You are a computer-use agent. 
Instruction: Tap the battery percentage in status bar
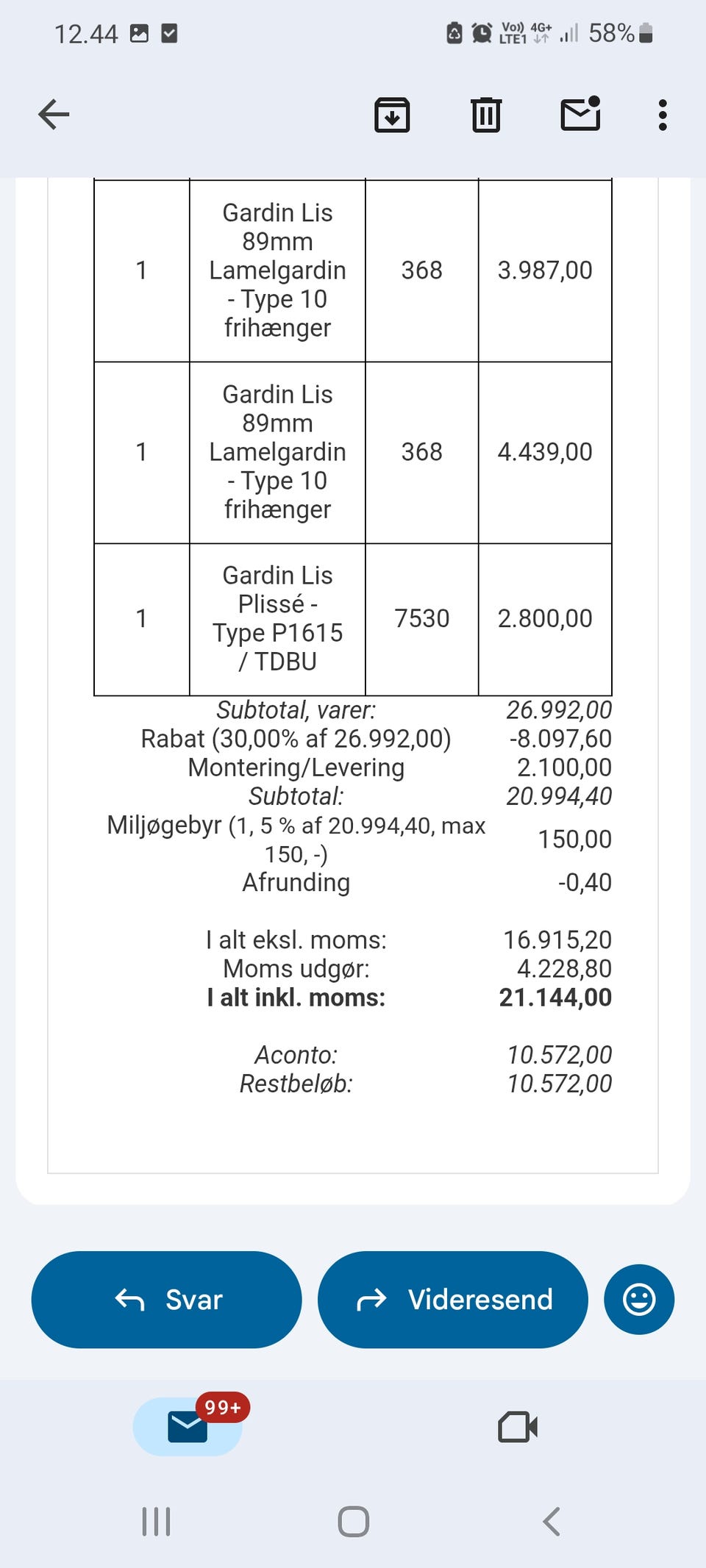tap(611, 33)
